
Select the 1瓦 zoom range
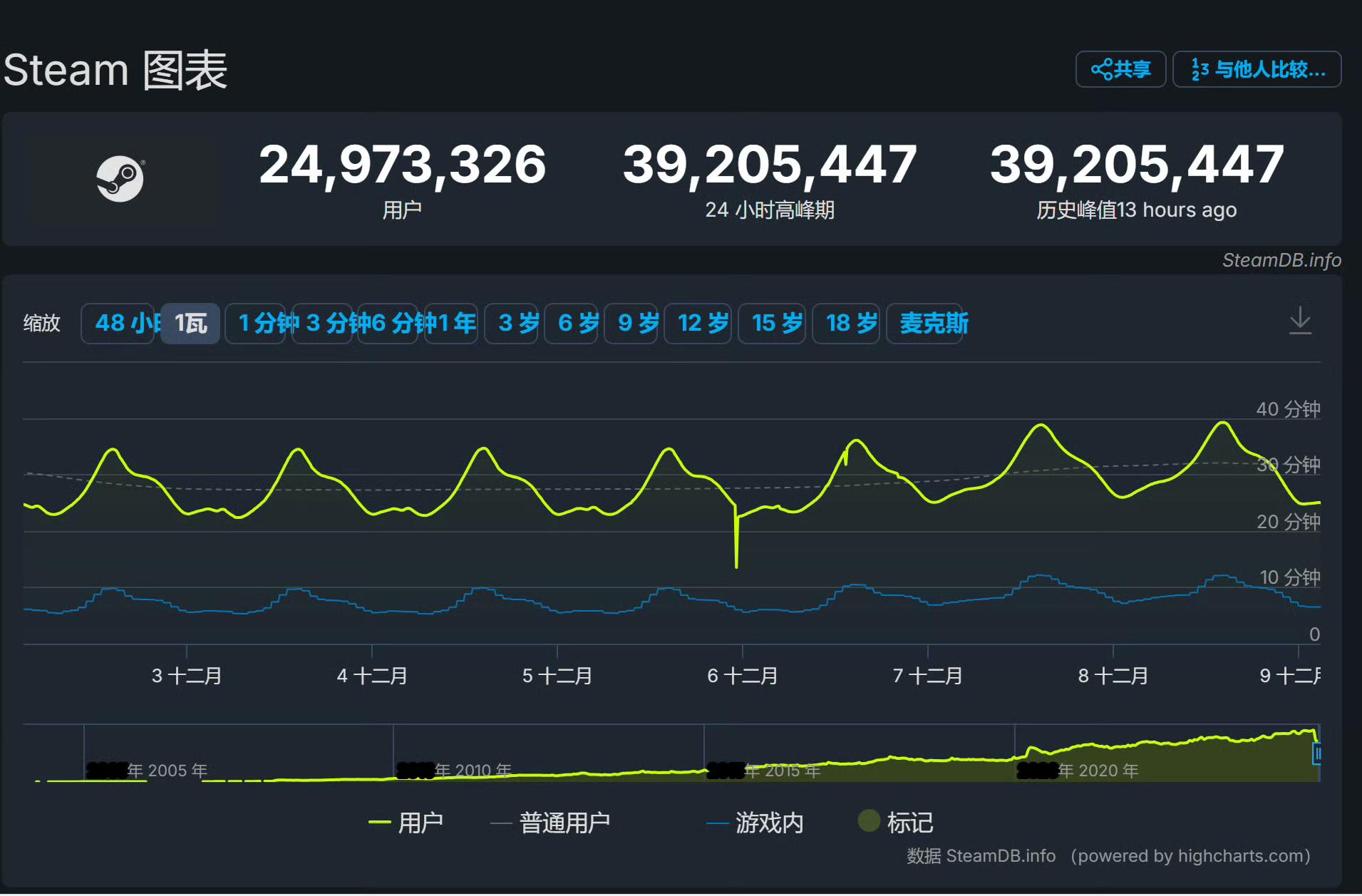coord(190,324)
